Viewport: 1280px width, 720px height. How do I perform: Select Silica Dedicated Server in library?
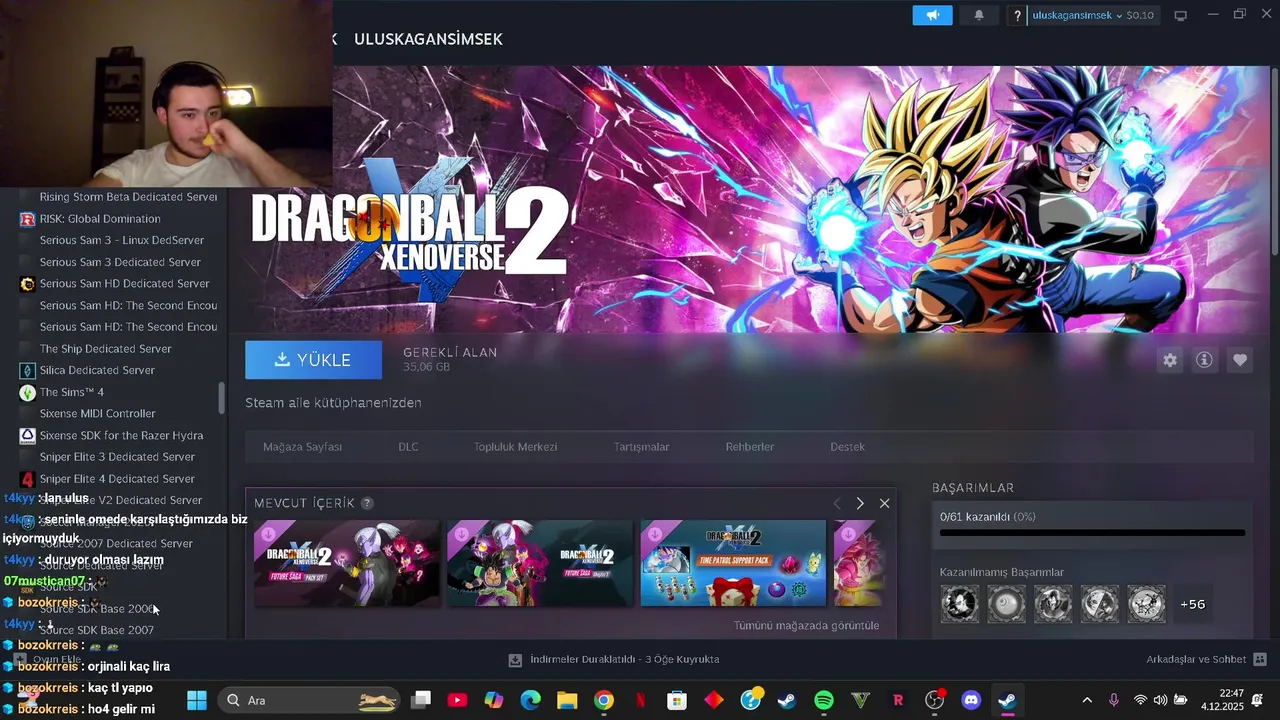[x=97, y=370]
